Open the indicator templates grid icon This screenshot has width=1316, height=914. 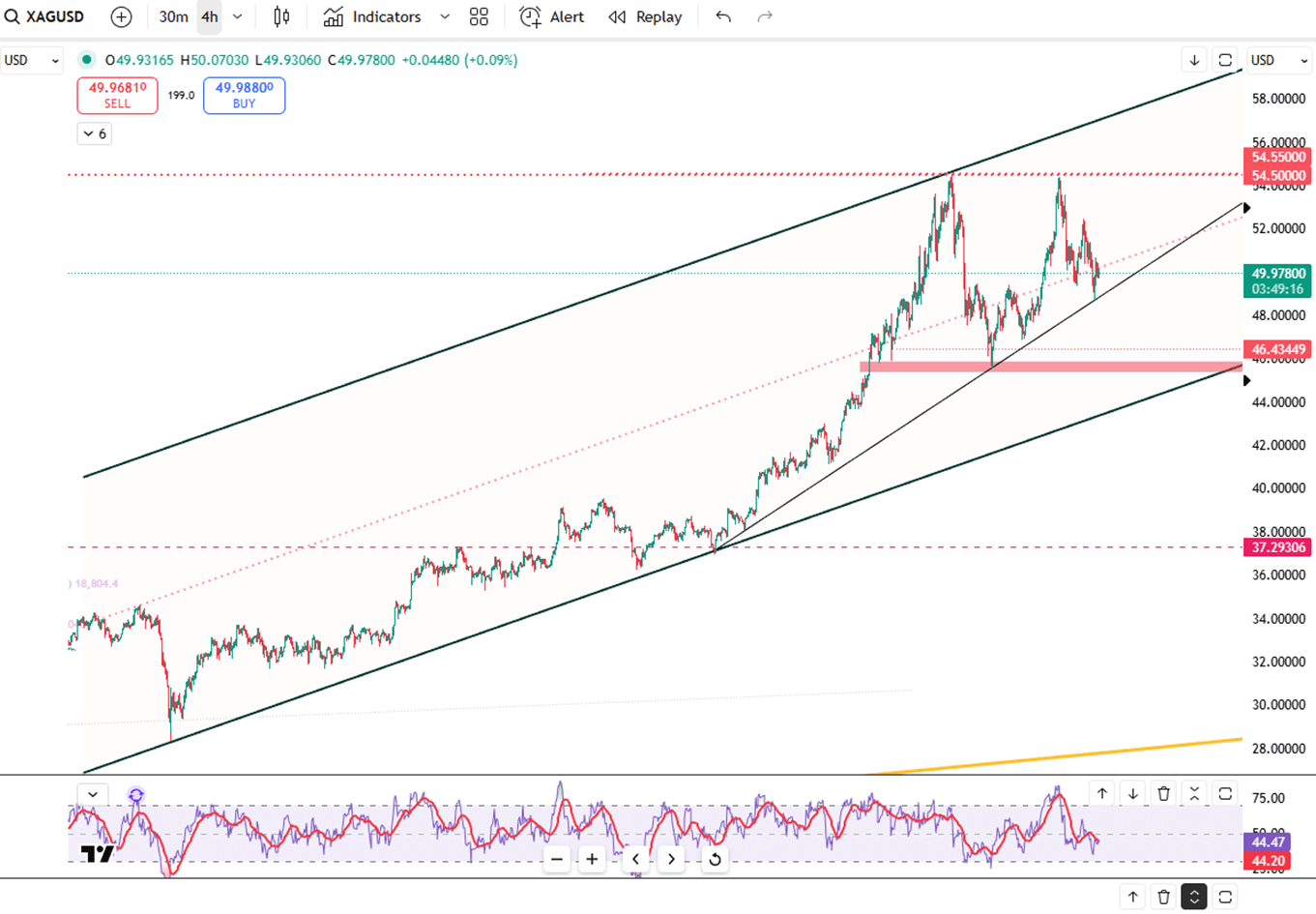[479, 16]
